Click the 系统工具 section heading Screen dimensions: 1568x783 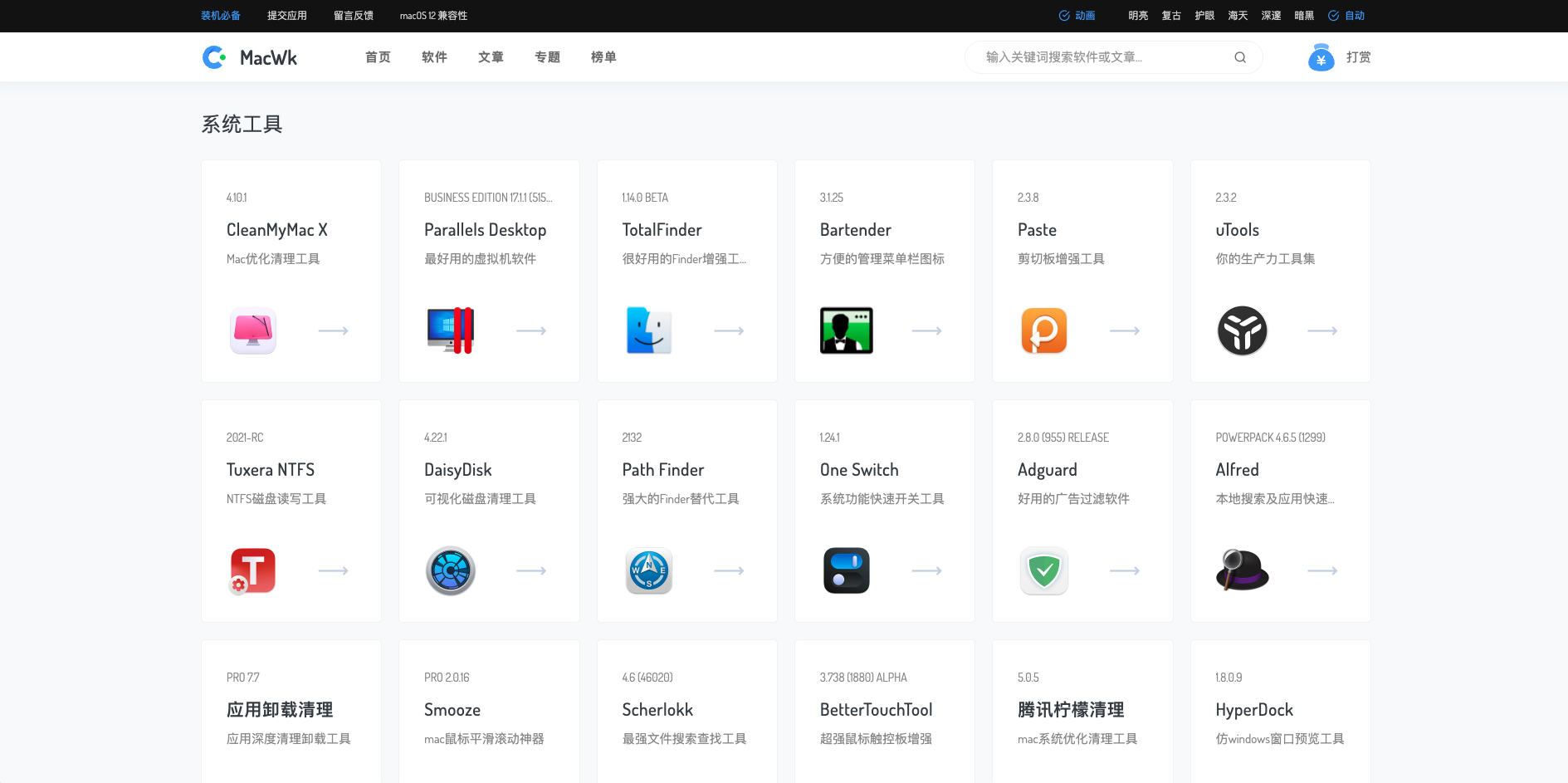click(x=242, y=125)
